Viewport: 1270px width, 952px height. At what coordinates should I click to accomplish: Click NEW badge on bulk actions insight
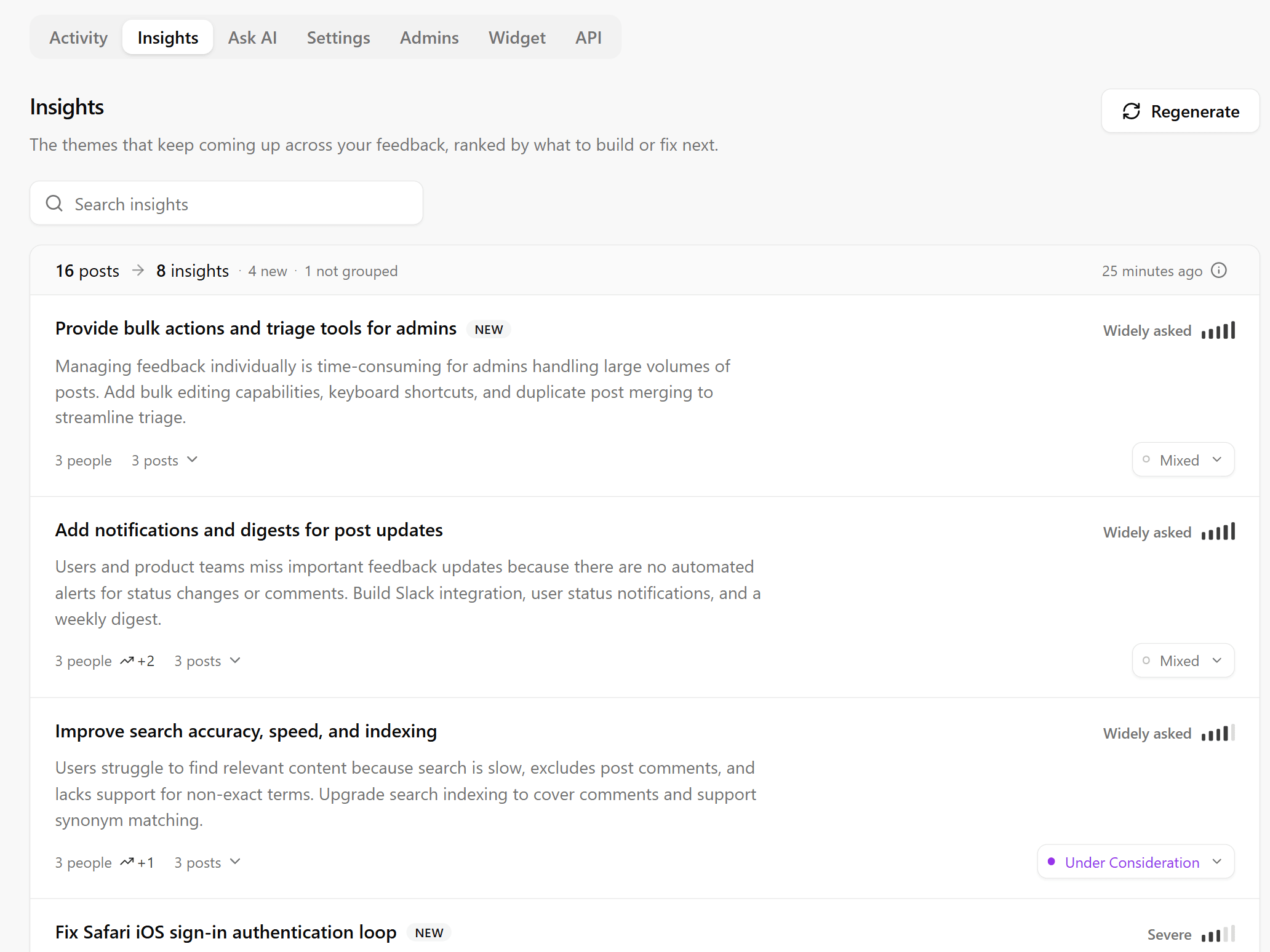489,330
